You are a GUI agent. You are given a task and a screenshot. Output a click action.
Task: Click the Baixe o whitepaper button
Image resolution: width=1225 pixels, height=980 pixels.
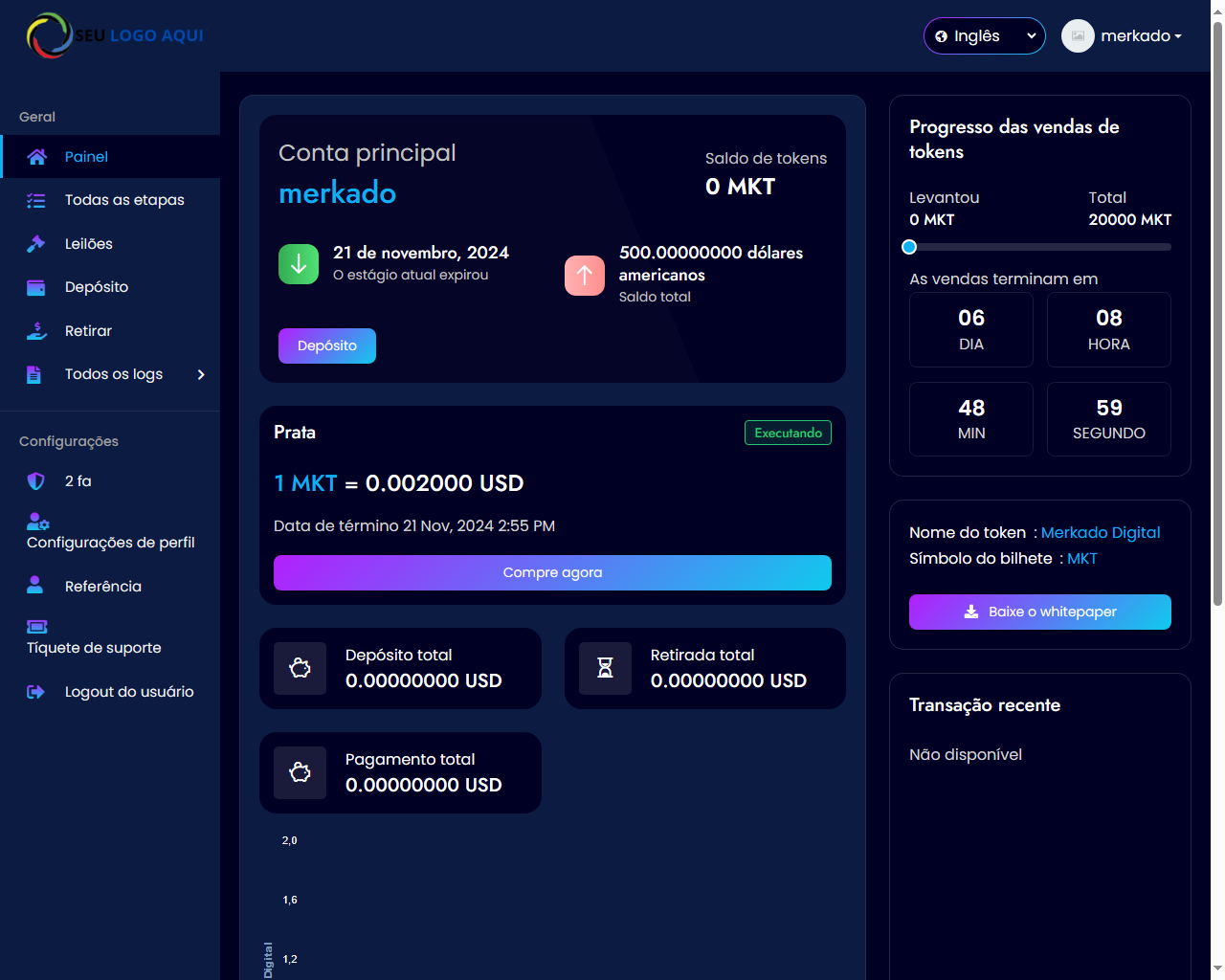1039,612
